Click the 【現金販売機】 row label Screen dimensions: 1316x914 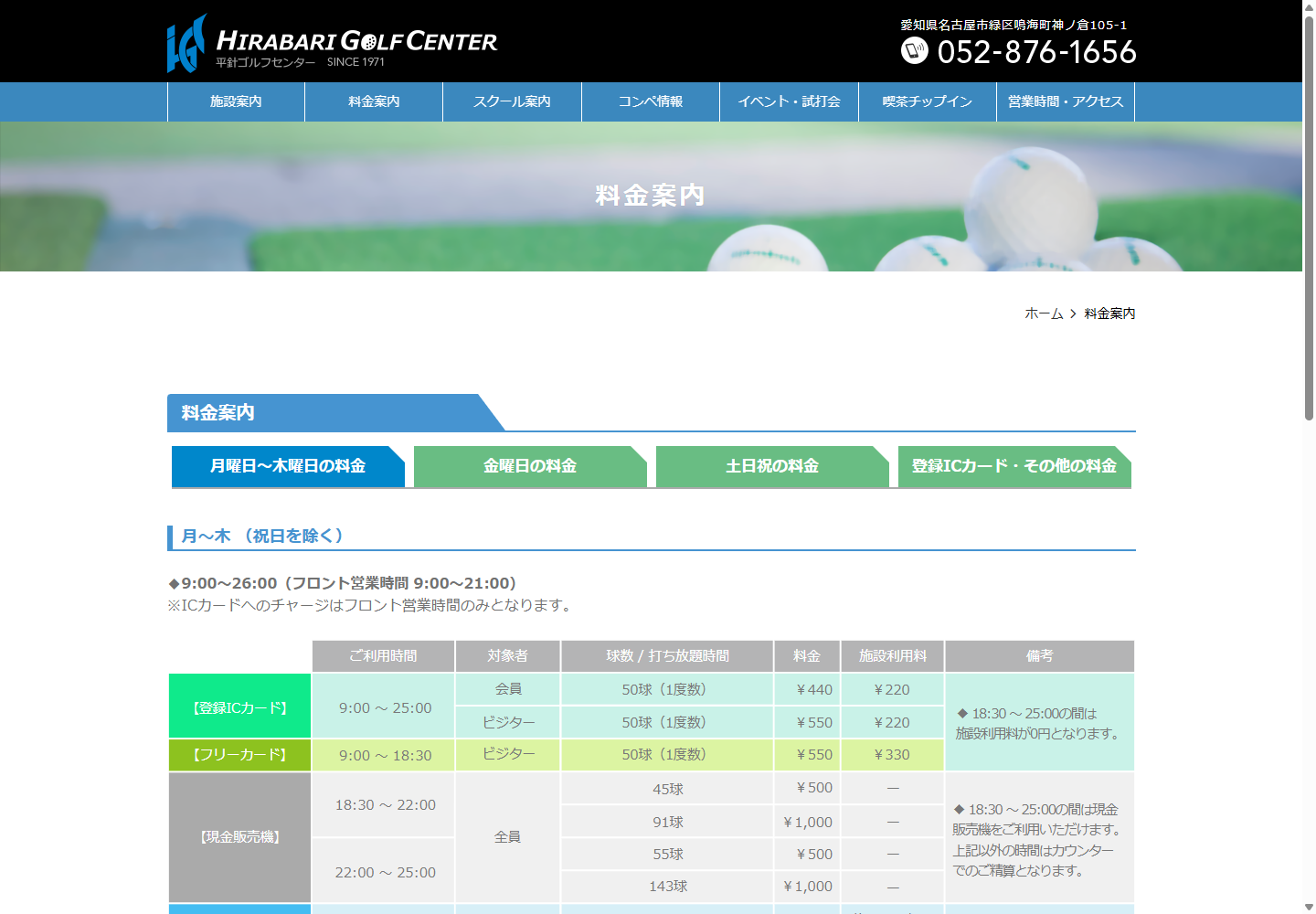(240, 836)
